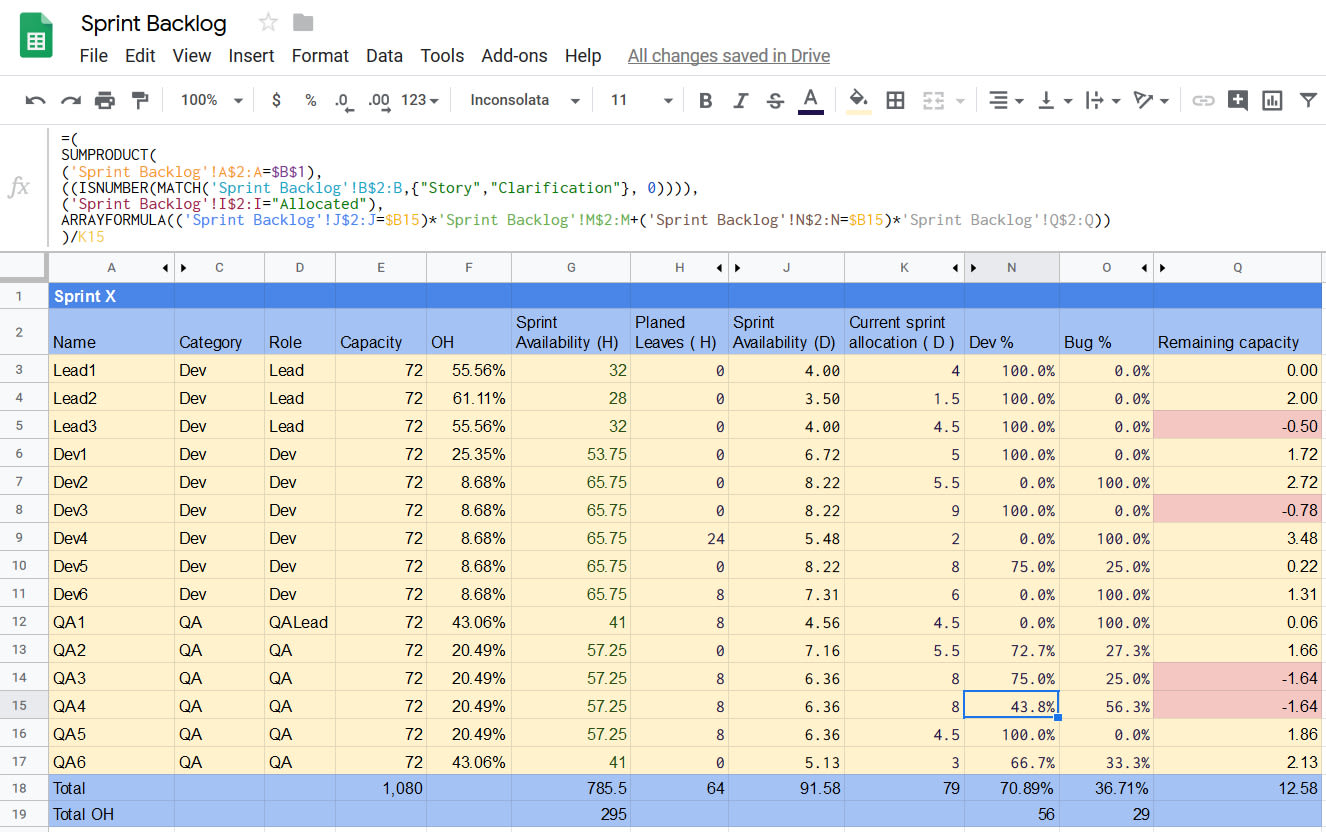This screenshot has height=832, width=1326.
Task: Click the print icon
Action: point(105,100)
